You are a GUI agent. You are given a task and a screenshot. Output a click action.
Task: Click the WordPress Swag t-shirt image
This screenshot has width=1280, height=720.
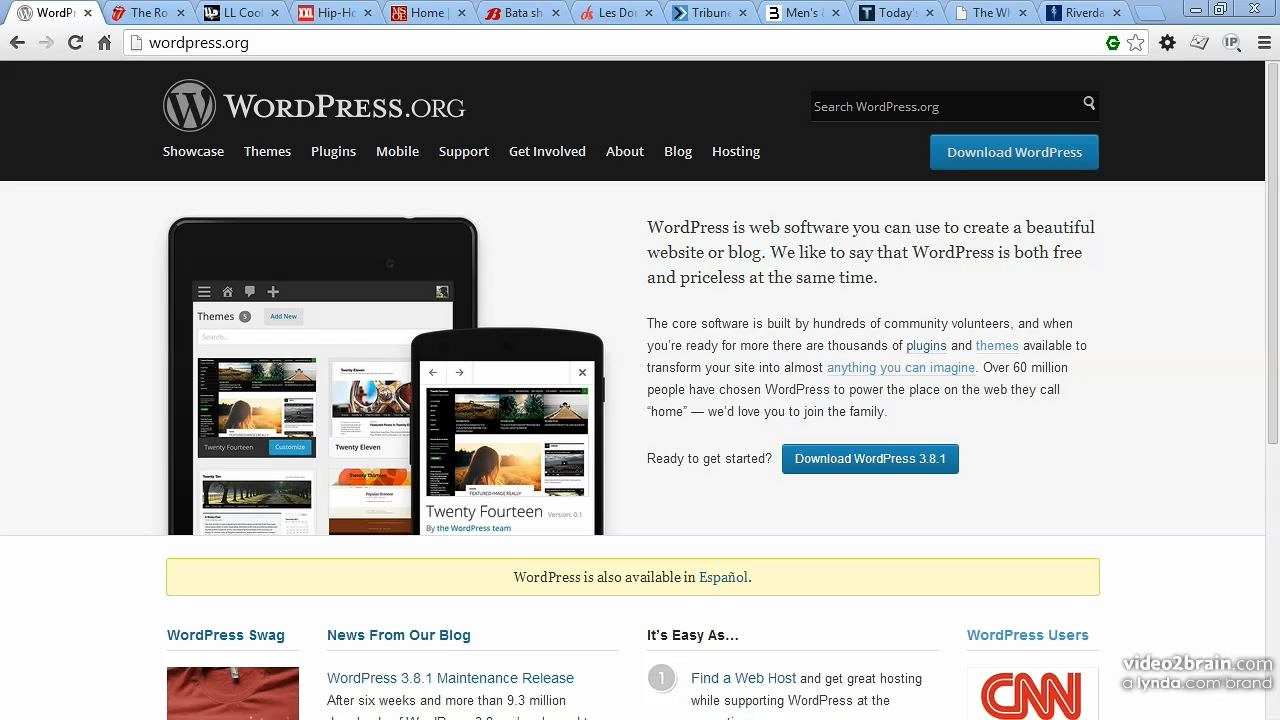[x=233, y=694]
